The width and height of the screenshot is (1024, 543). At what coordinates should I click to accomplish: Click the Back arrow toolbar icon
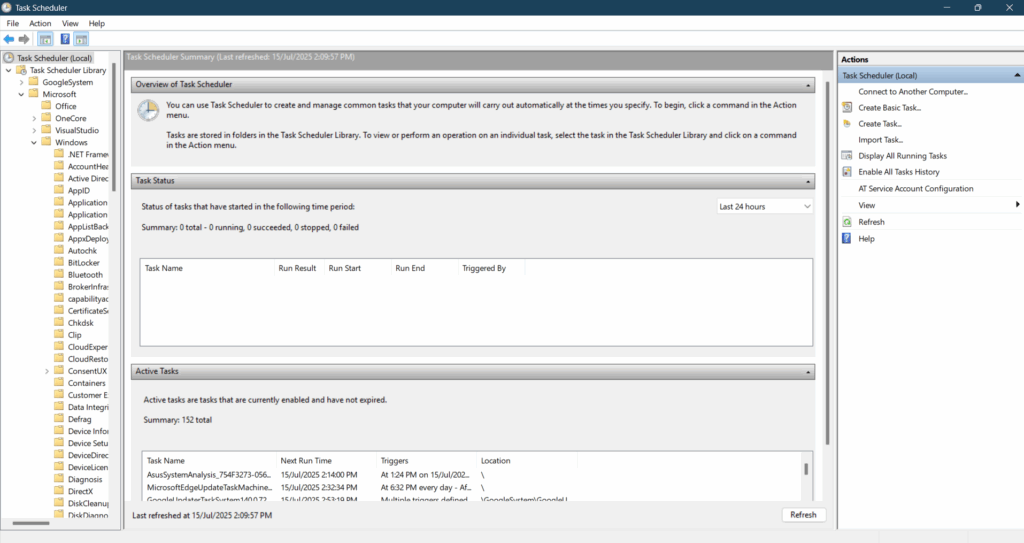click(x=9, y=39)
